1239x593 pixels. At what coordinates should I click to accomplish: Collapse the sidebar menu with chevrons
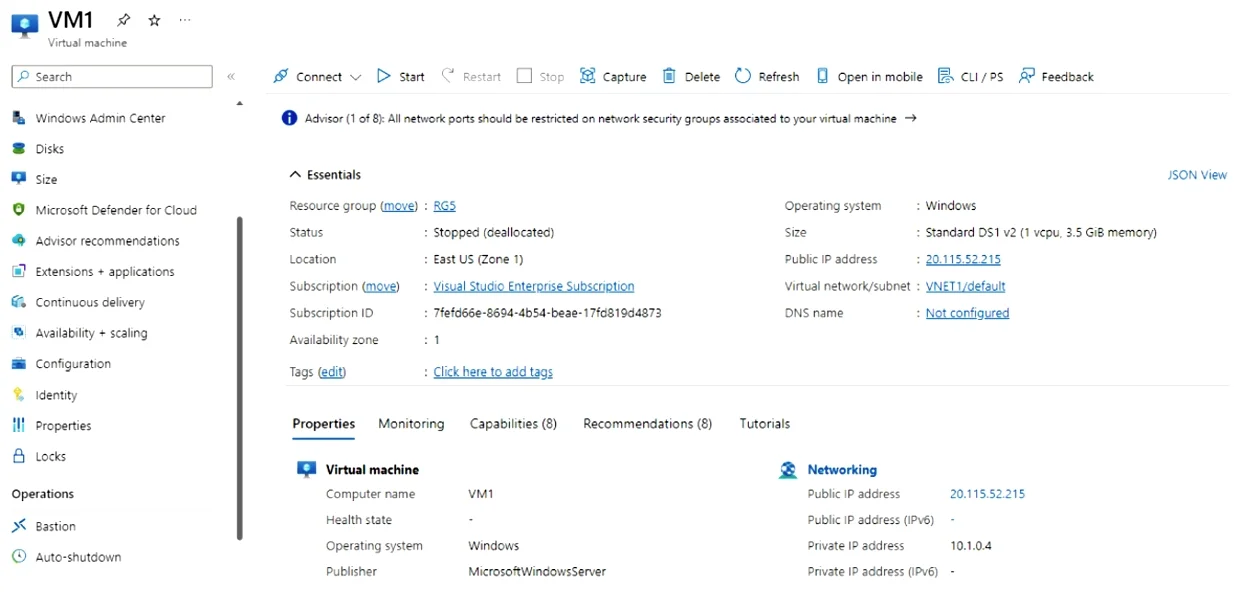(231, 76)
